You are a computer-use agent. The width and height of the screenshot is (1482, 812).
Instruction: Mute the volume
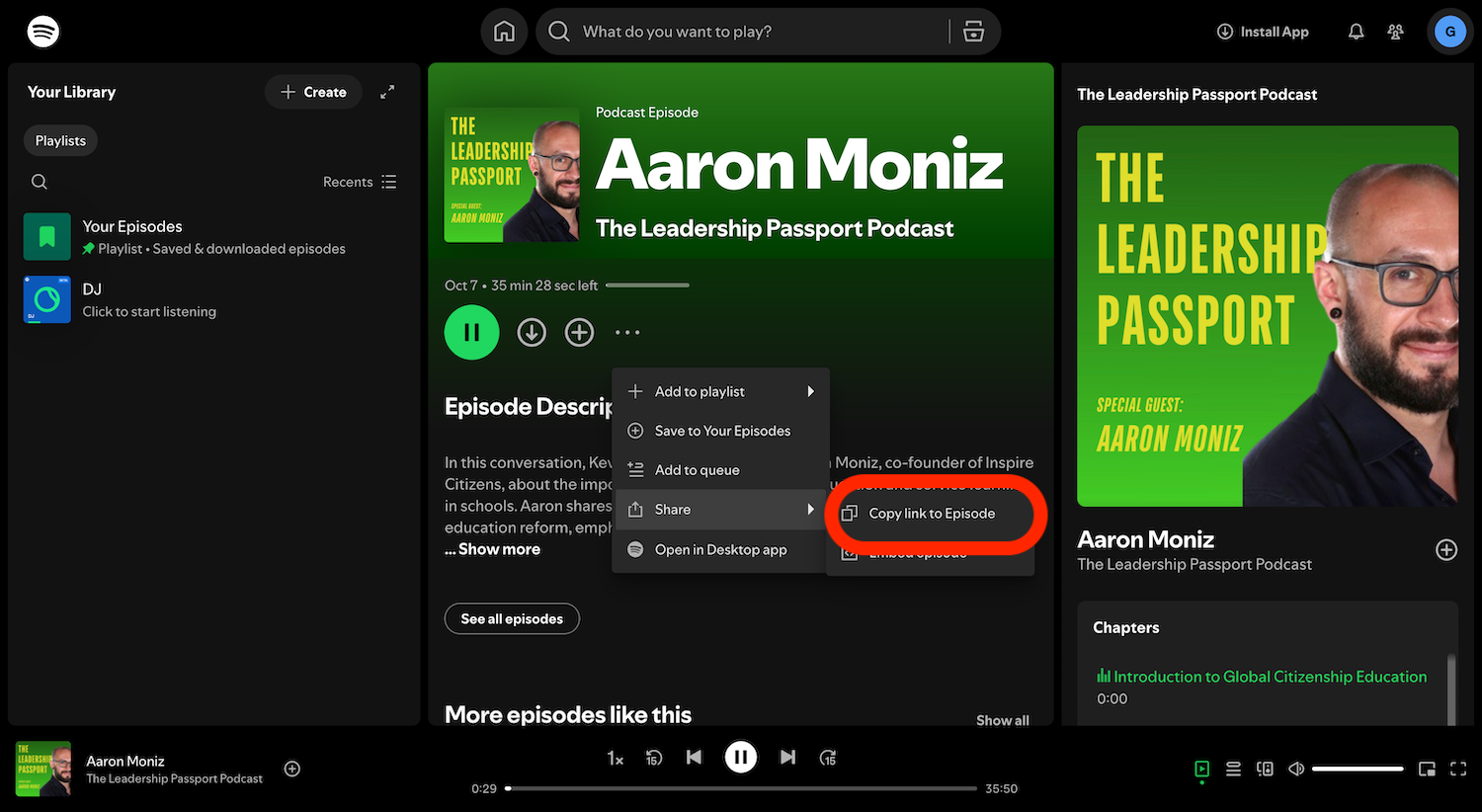[x=1296, y=769]
